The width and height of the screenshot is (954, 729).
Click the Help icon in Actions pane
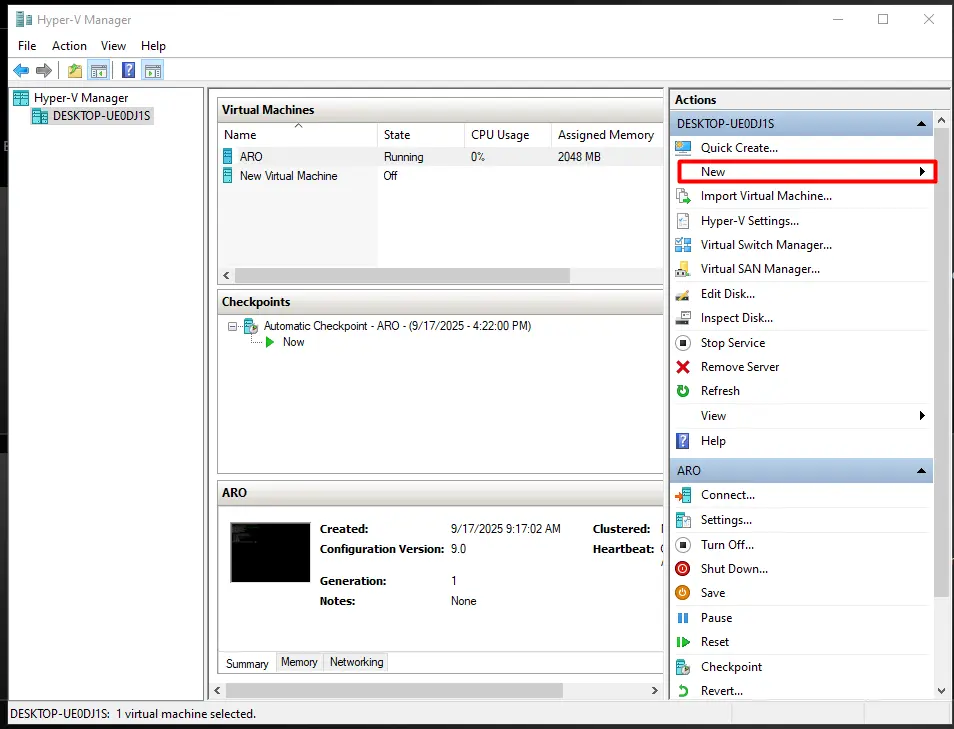[683, 441]
